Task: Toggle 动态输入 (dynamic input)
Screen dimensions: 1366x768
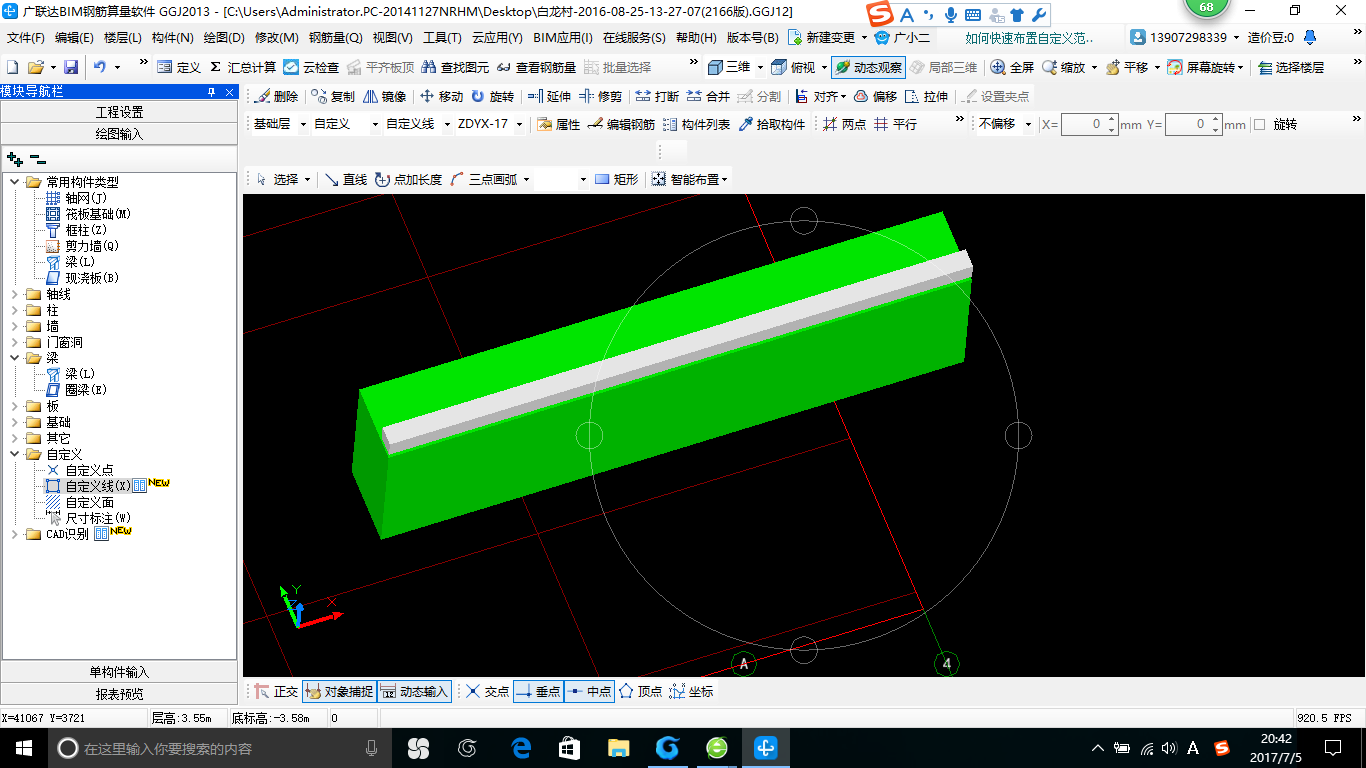Action: 415,691
